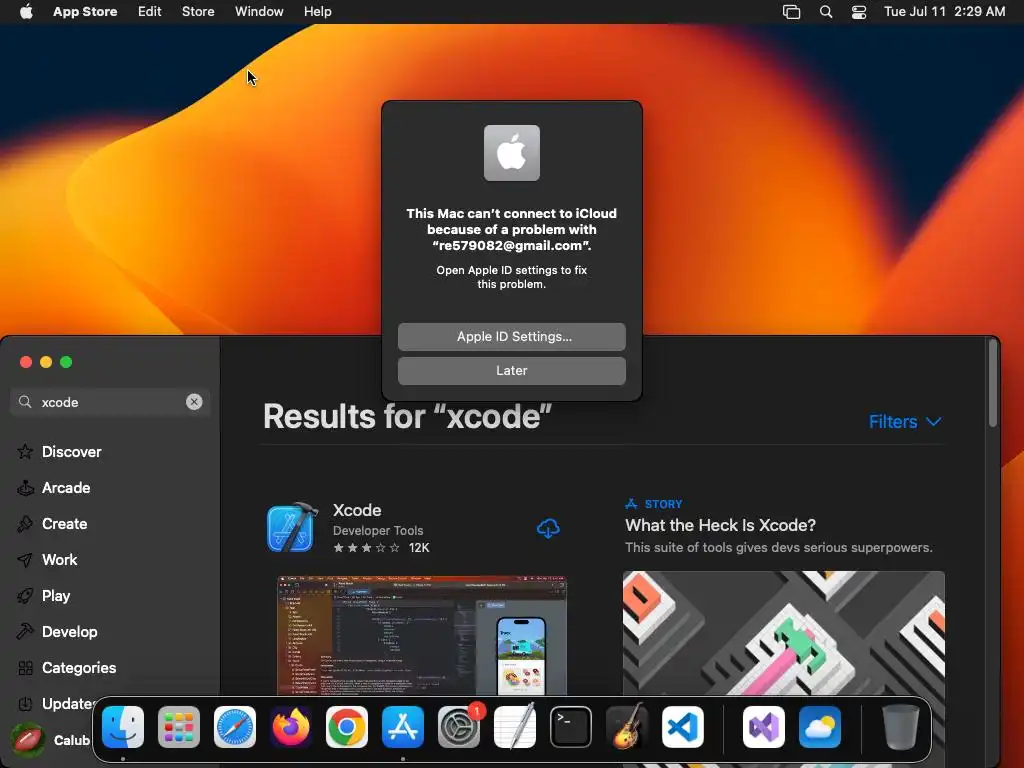Viewport: 1024px width, 768px height.
Task: Click the Developer Tools category text
Action: coord(378,530)
